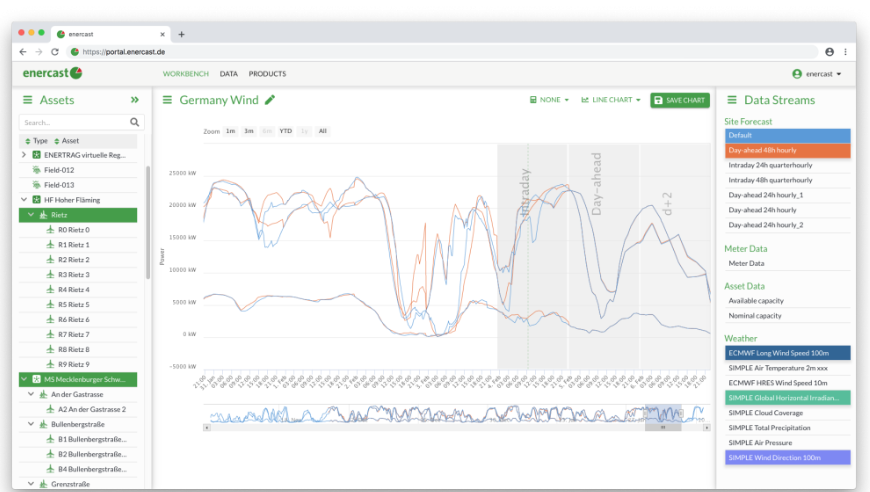
Task: Select the YTD zoom range
Action: (286, 131)
